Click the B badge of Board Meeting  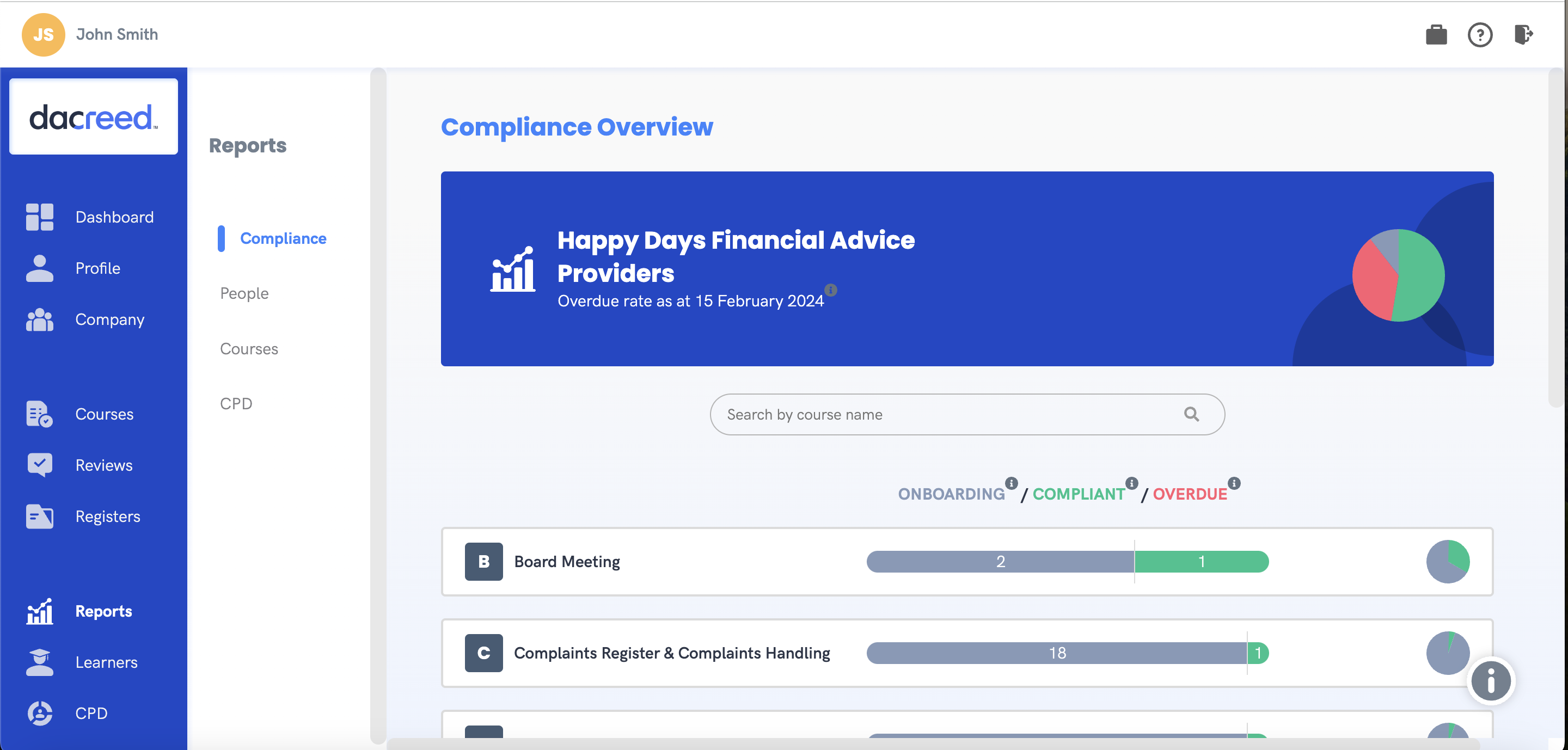[484, 562]
